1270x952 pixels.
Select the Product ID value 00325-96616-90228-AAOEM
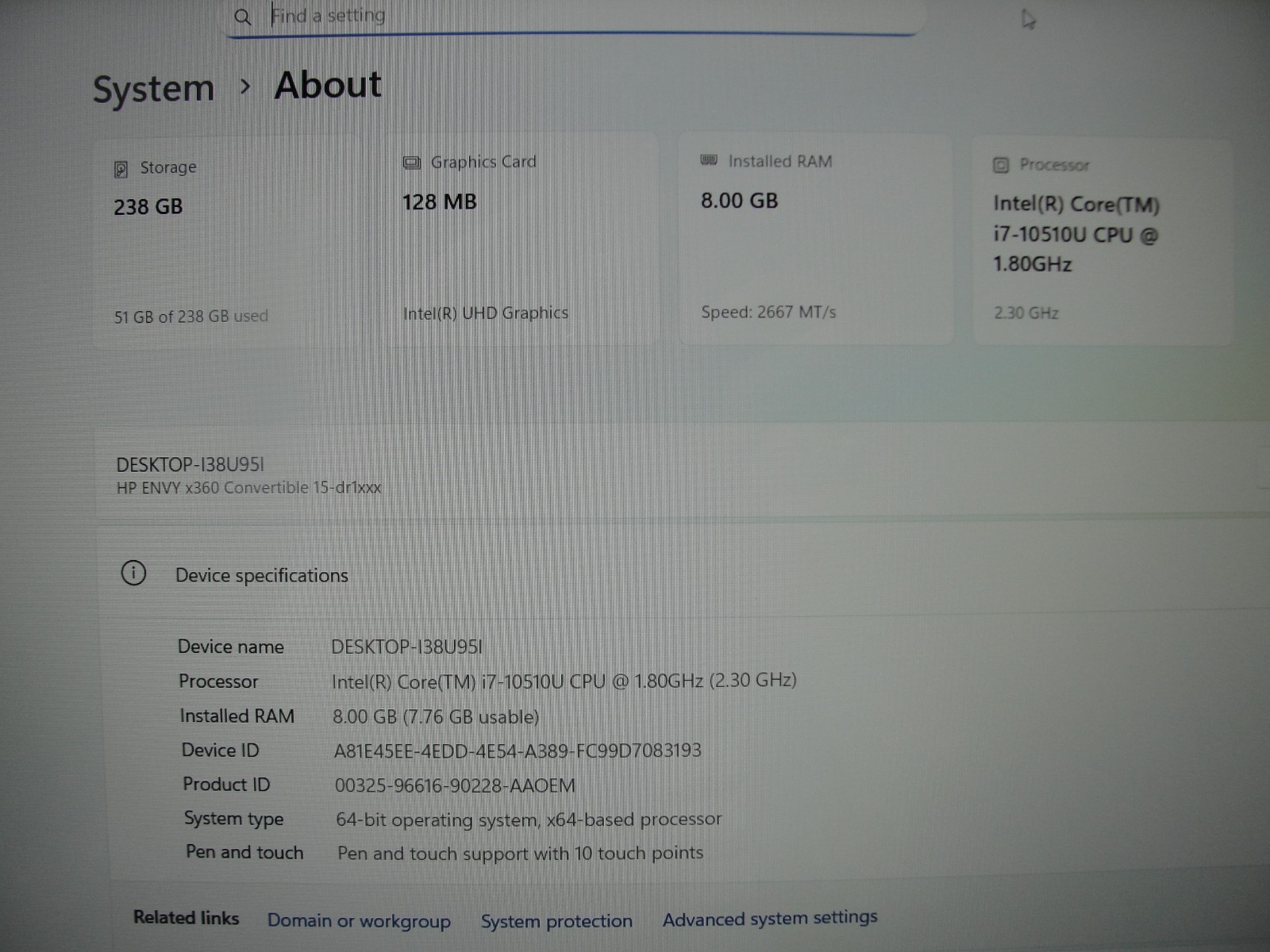pos(455,785)
